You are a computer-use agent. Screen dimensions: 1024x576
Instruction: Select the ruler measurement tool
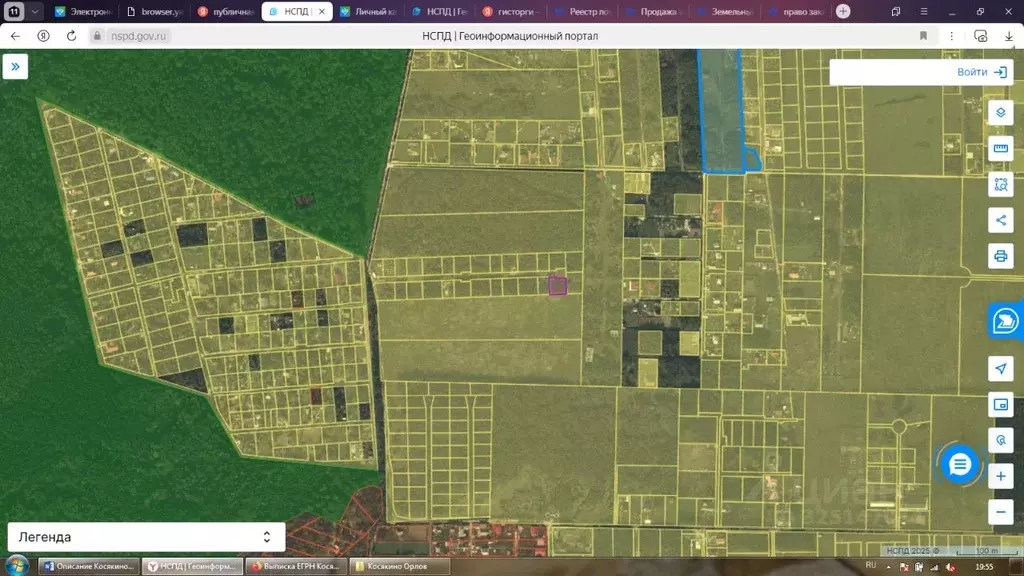(1000, 149)
